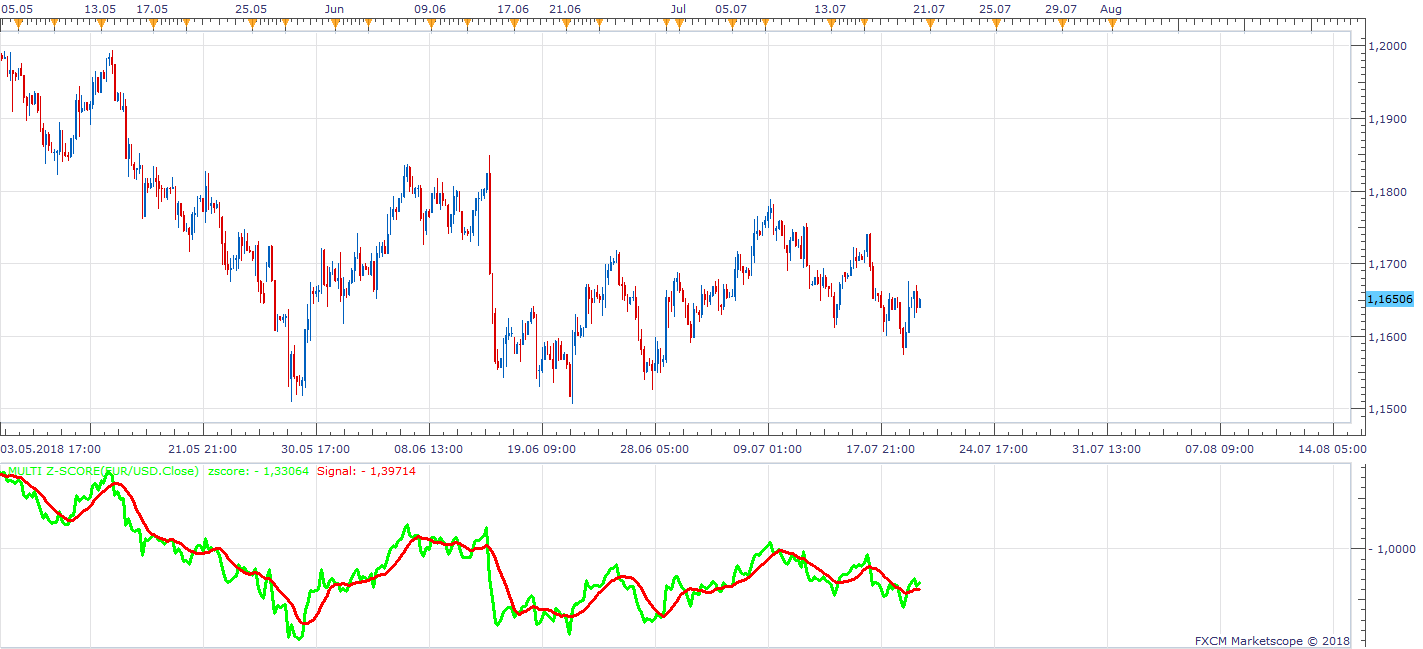The image size is (1423, 649).
Task: Click the 31.07 13:00 time label
Action: (1106, 449)
